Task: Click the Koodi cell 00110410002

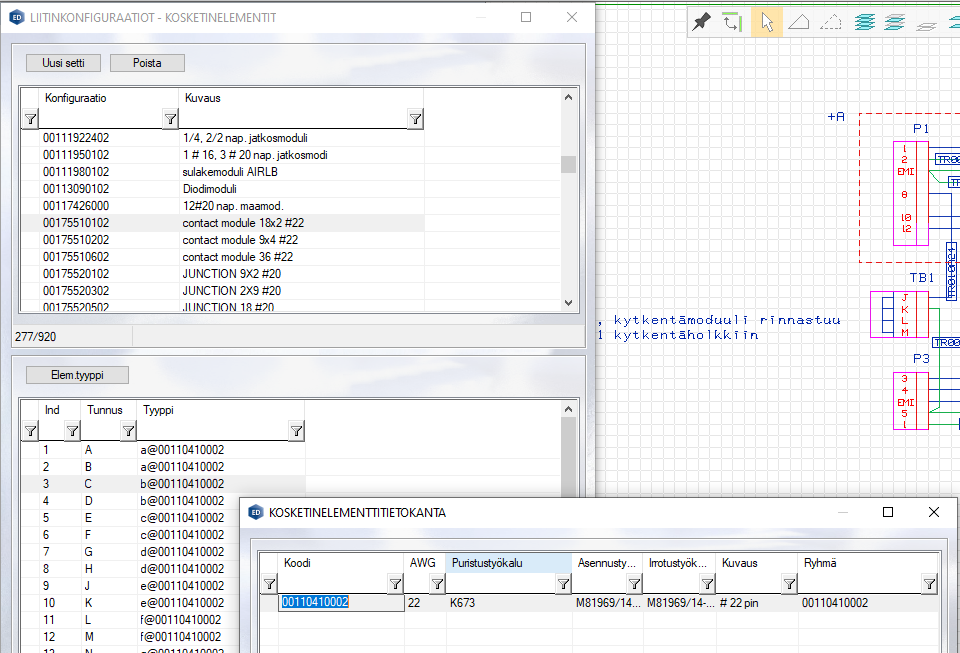Action: click(315, 602)
